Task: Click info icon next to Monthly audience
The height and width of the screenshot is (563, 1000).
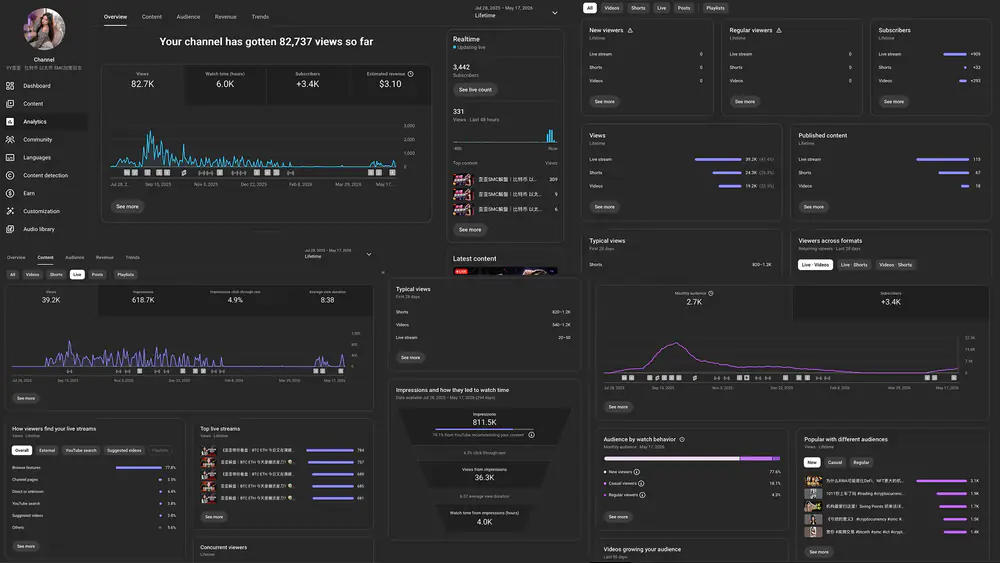Action: pyautogui.click(x=710, y=293)
